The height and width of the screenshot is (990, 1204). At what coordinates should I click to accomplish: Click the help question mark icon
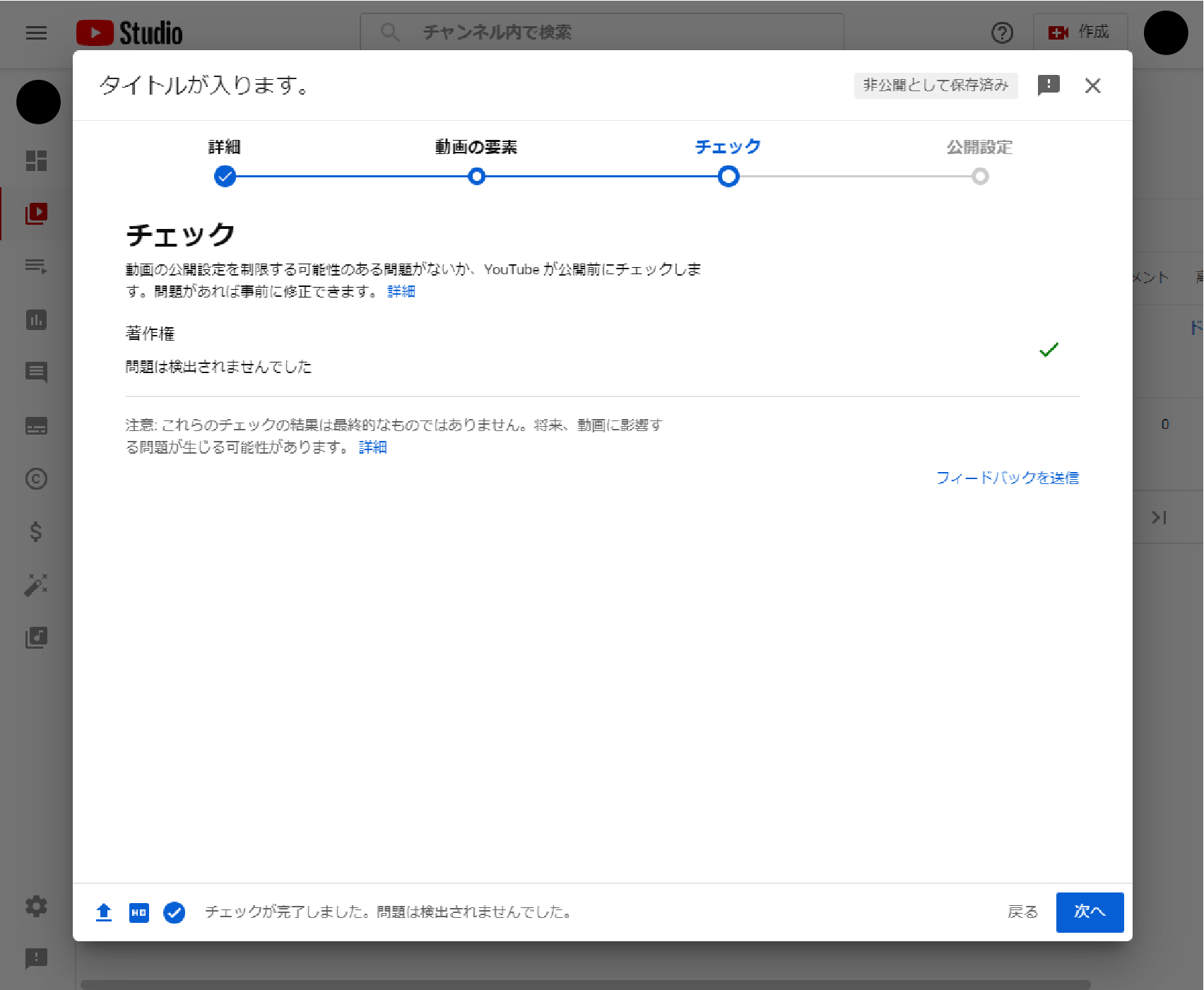click(1002, 33)
